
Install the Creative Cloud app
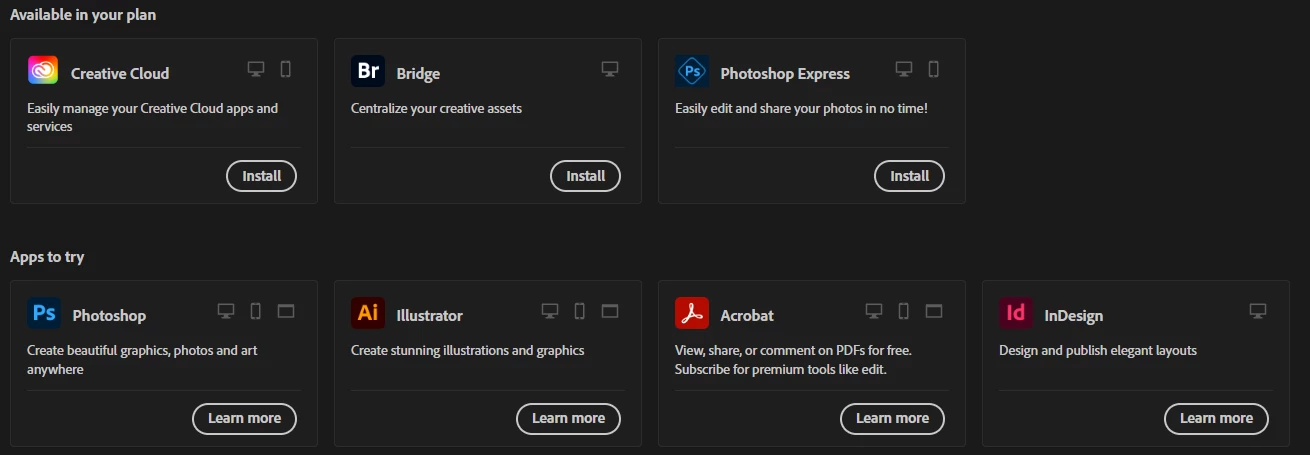point(261,176)
